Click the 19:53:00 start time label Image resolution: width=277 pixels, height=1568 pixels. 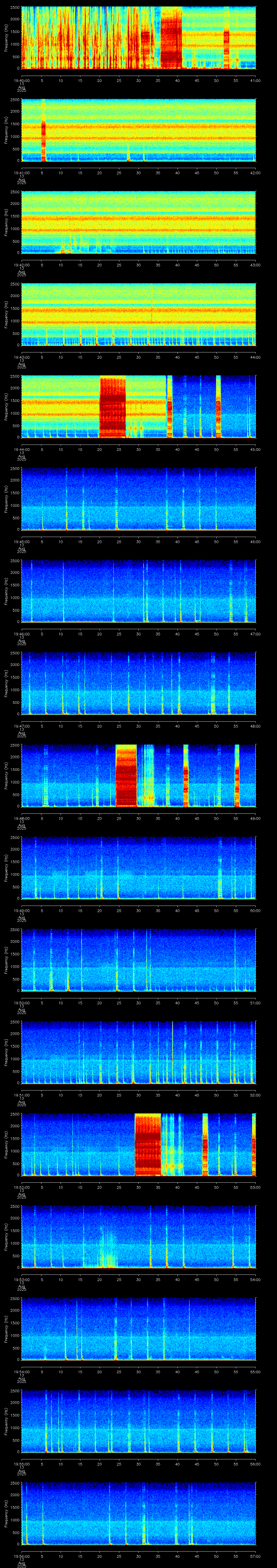(21, 1279)
